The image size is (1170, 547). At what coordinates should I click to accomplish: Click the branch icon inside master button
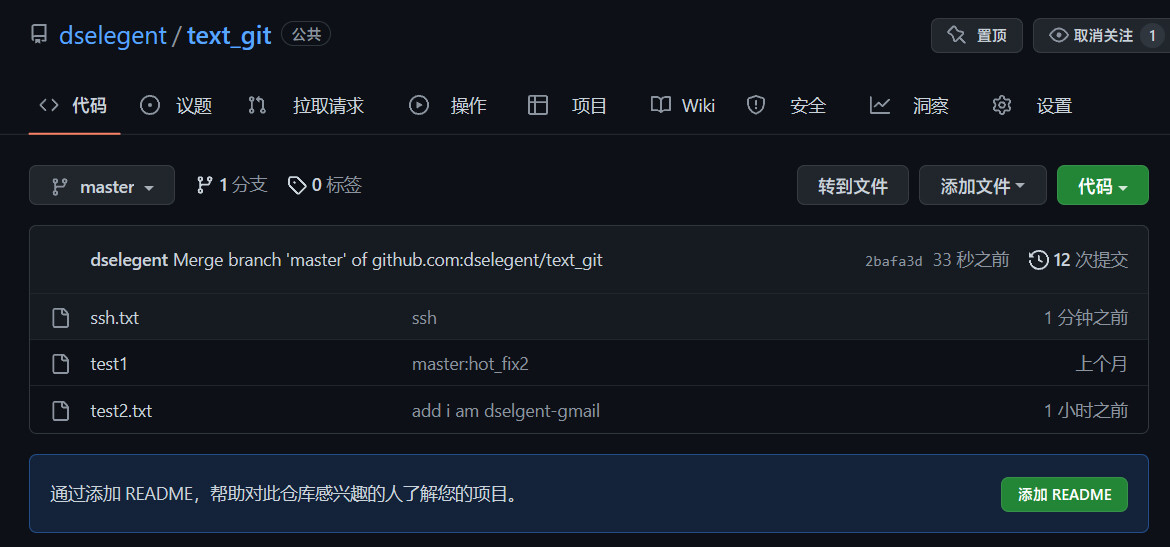point(60,187)
